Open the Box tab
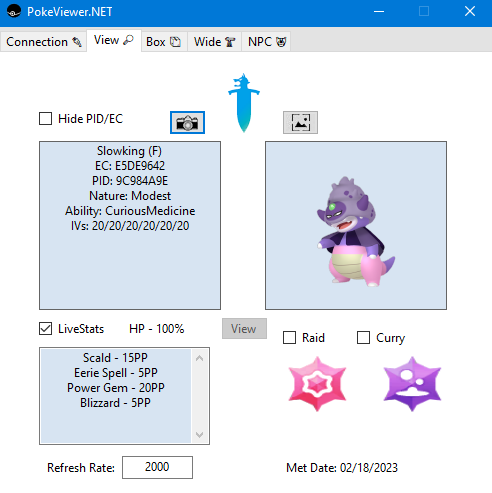Image resolution: width=492 pixels, height=493 pixels. tap(164, 42)
